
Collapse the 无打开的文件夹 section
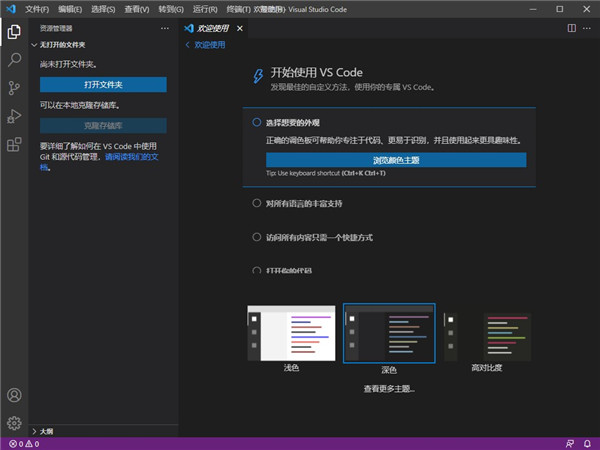(x=35, y=45)
